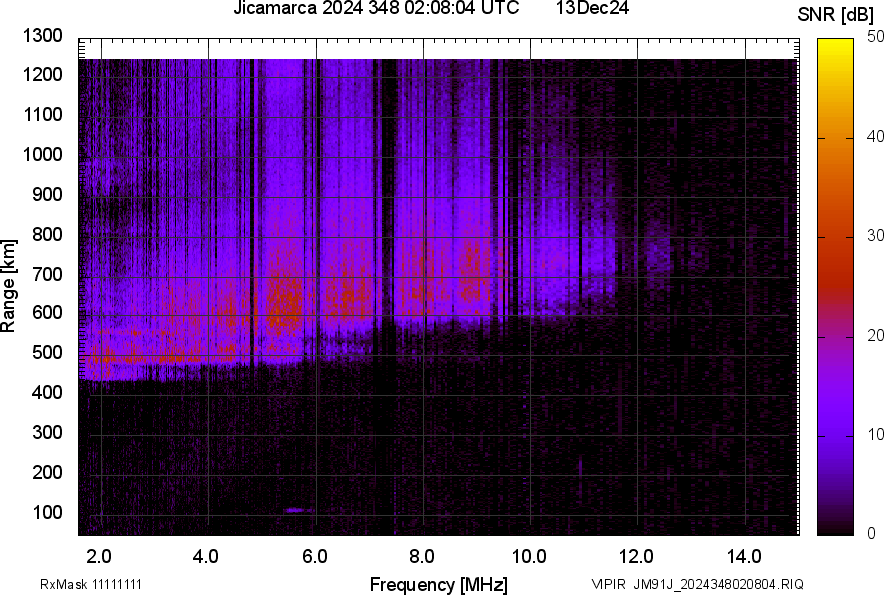
Task: Click the colorbar tick value 50
Action: [x=875, y=37]
